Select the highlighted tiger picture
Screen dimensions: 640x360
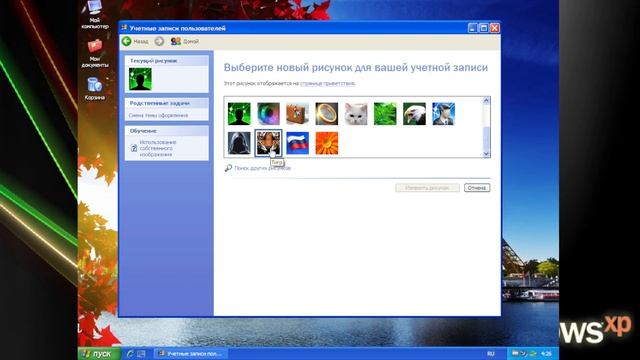pyautogui.click(x=268, y=143)
